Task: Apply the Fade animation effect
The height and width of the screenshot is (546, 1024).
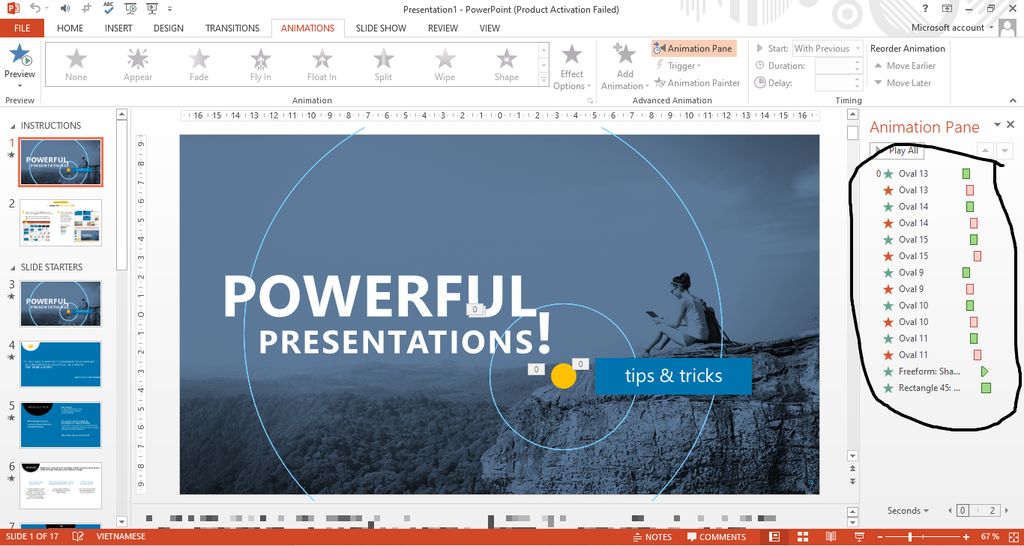Action: (x=199, y=65)
